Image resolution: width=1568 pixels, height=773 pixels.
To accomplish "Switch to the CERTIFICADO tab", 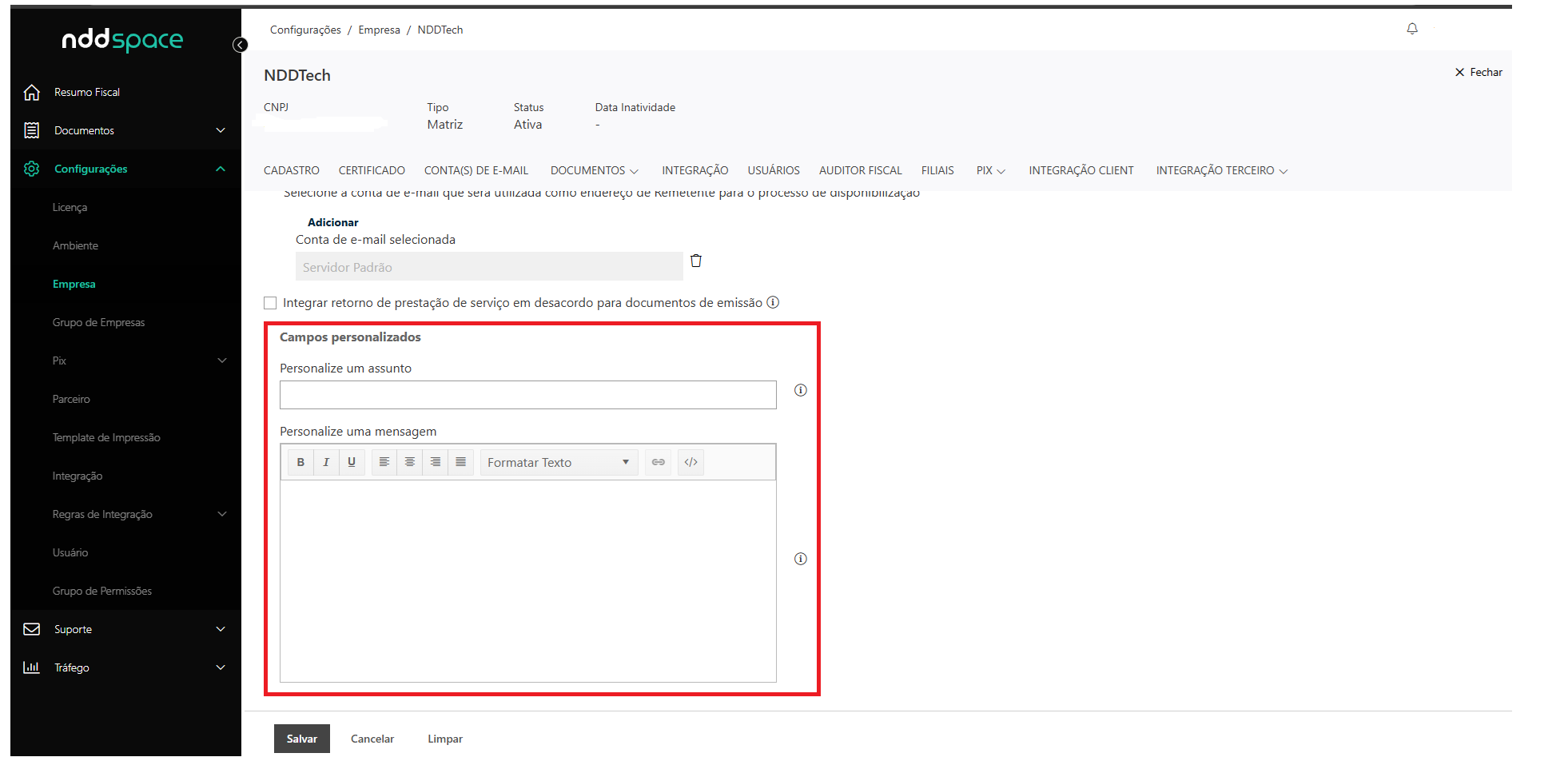I will (372, 170).
